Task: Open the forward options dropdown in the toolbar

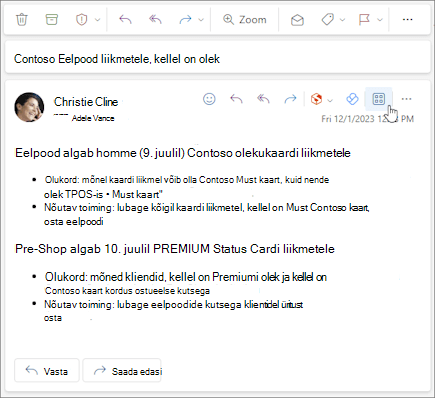Action: click(201, 20)
